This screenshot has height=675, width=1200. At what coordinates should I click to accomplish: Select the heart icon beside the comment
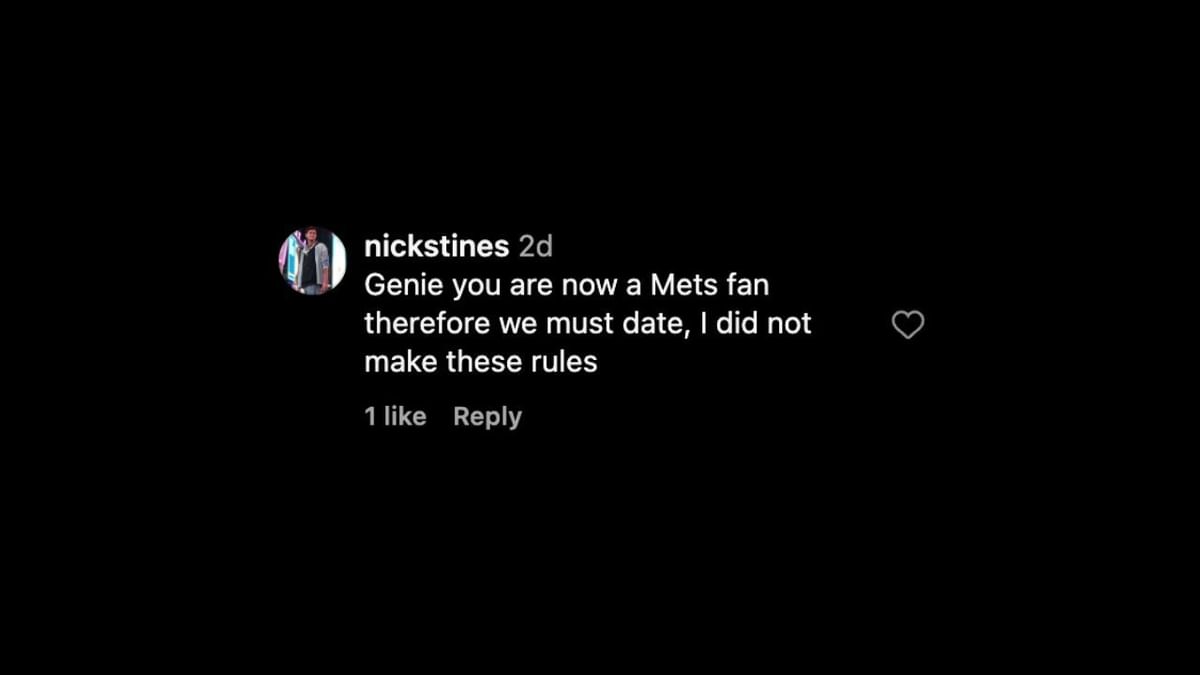click(908, 323)
